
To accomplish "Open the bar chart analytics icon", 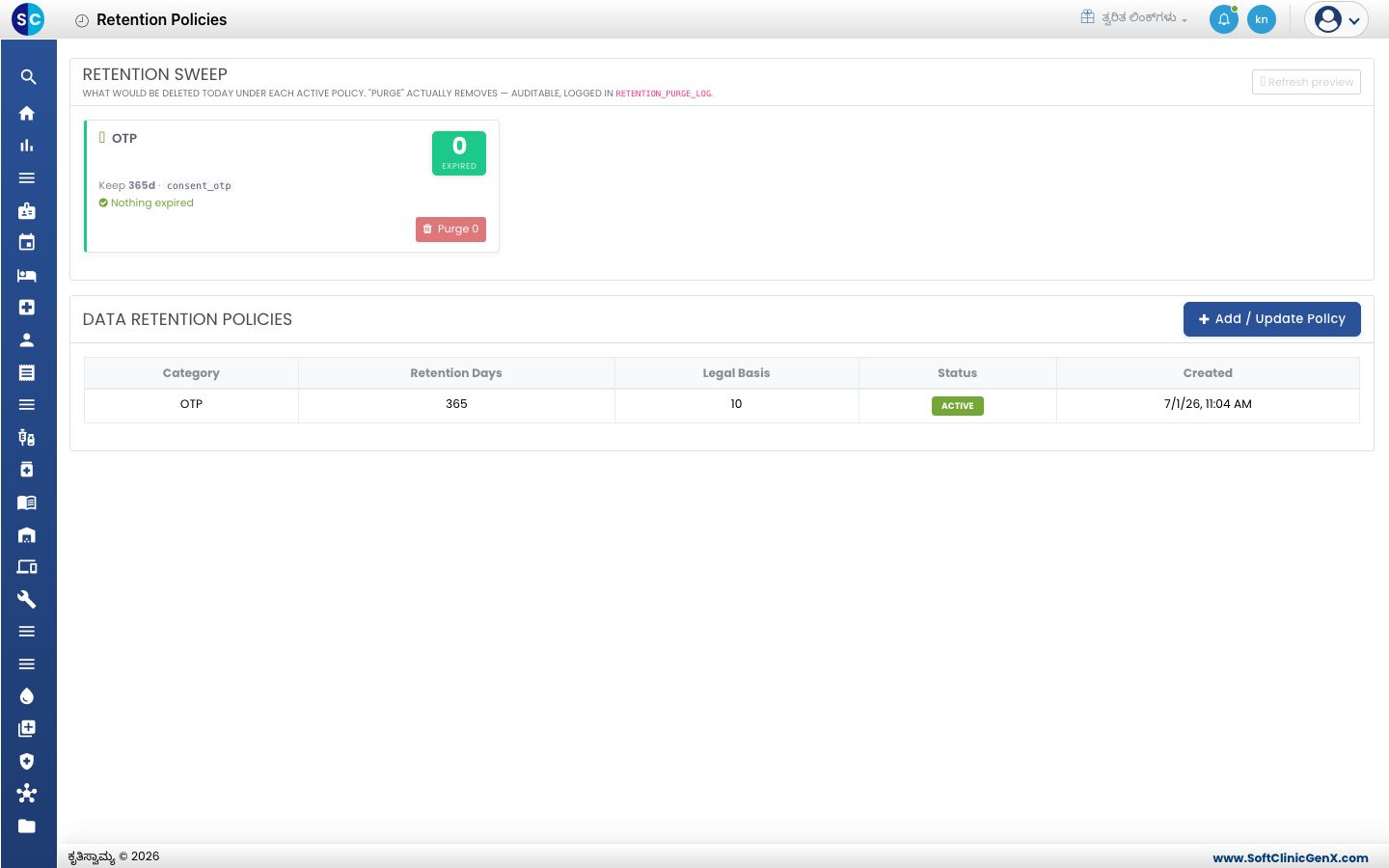I will pyautogui.click(x=27, y=146).
